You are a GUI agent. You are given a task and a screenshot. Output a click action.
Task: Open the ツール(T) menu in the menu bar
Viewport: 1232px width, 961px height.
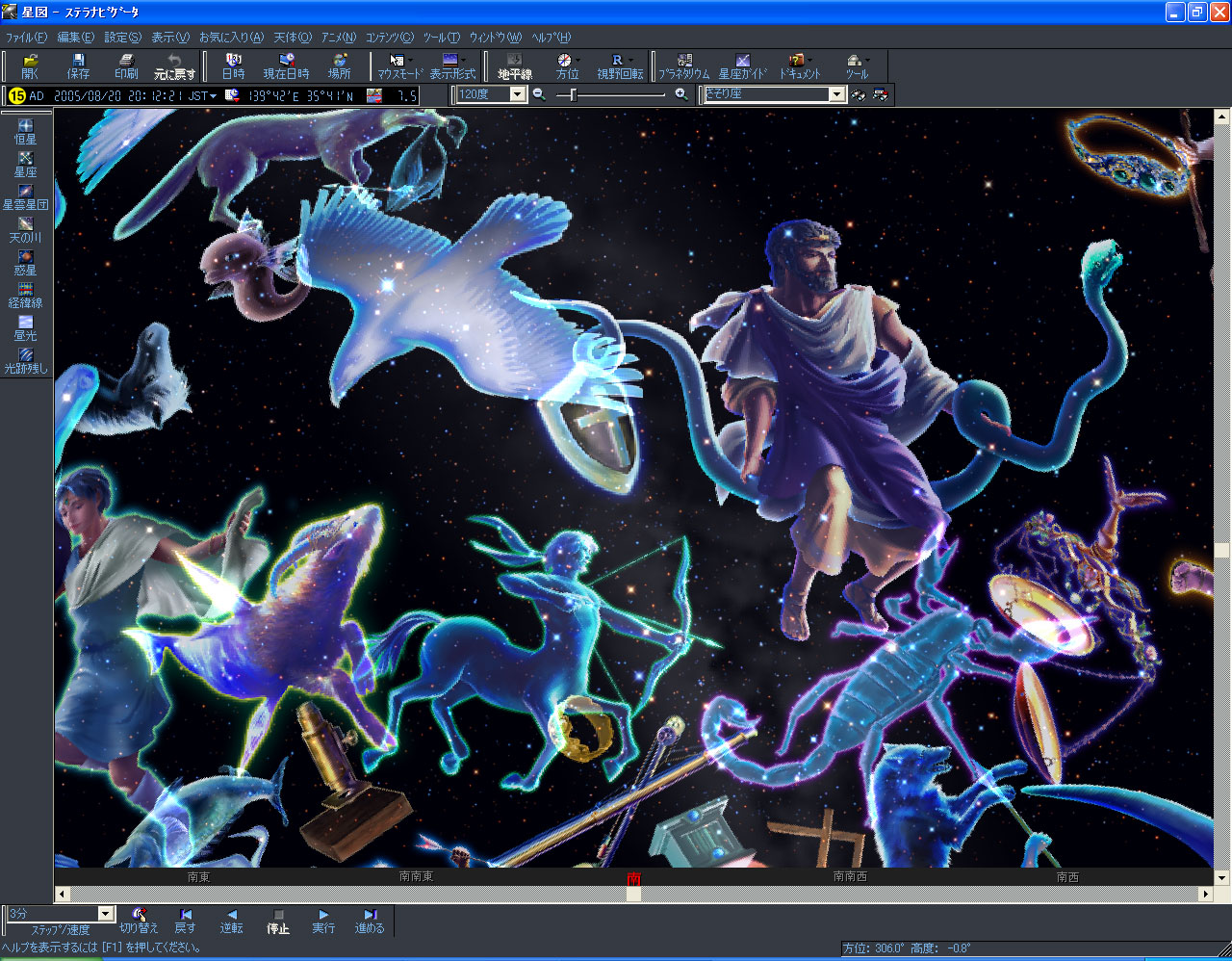coord(442,38)
